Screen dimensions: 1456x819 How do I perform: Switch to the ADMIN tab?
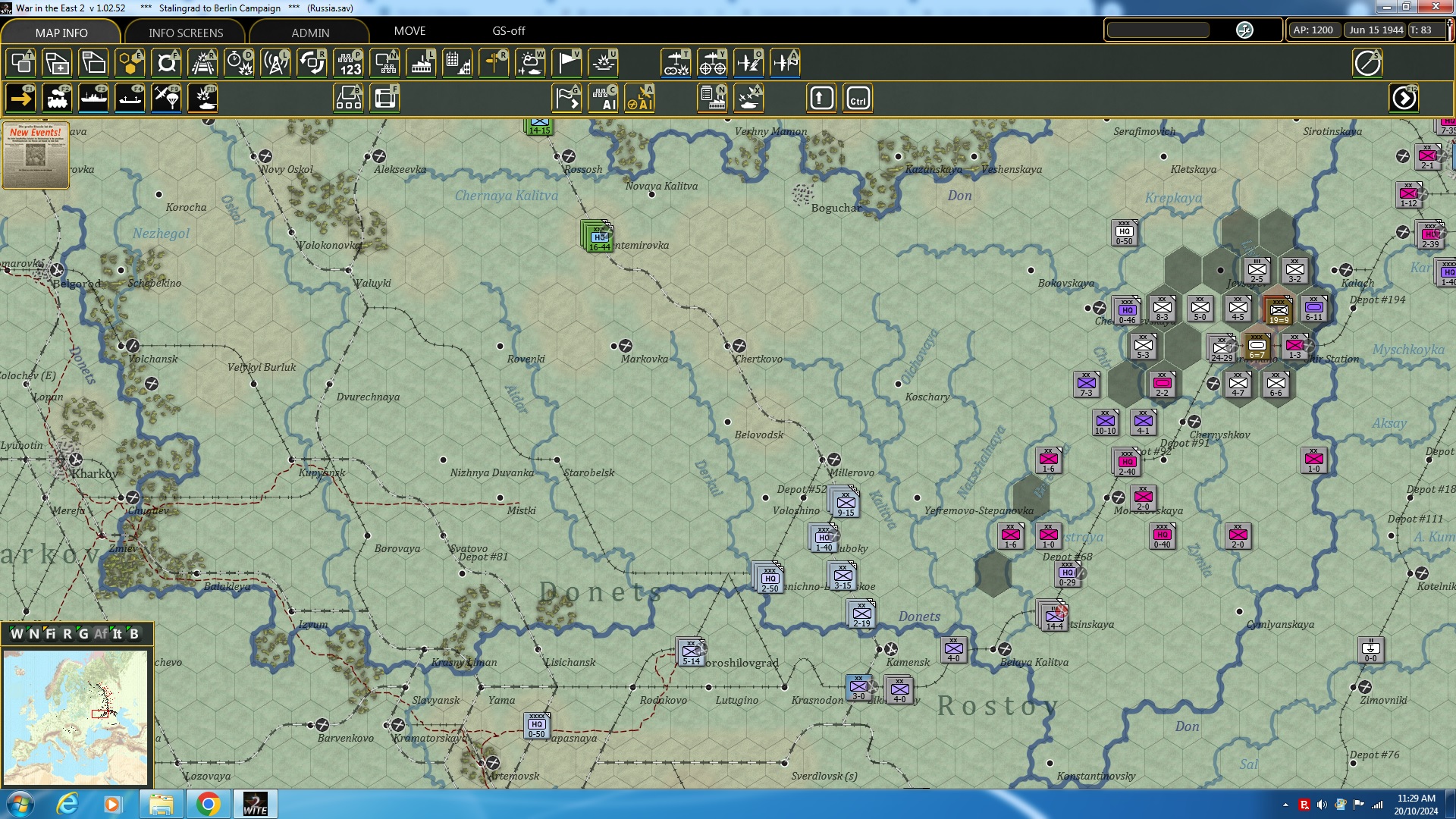tap(310, 33)
